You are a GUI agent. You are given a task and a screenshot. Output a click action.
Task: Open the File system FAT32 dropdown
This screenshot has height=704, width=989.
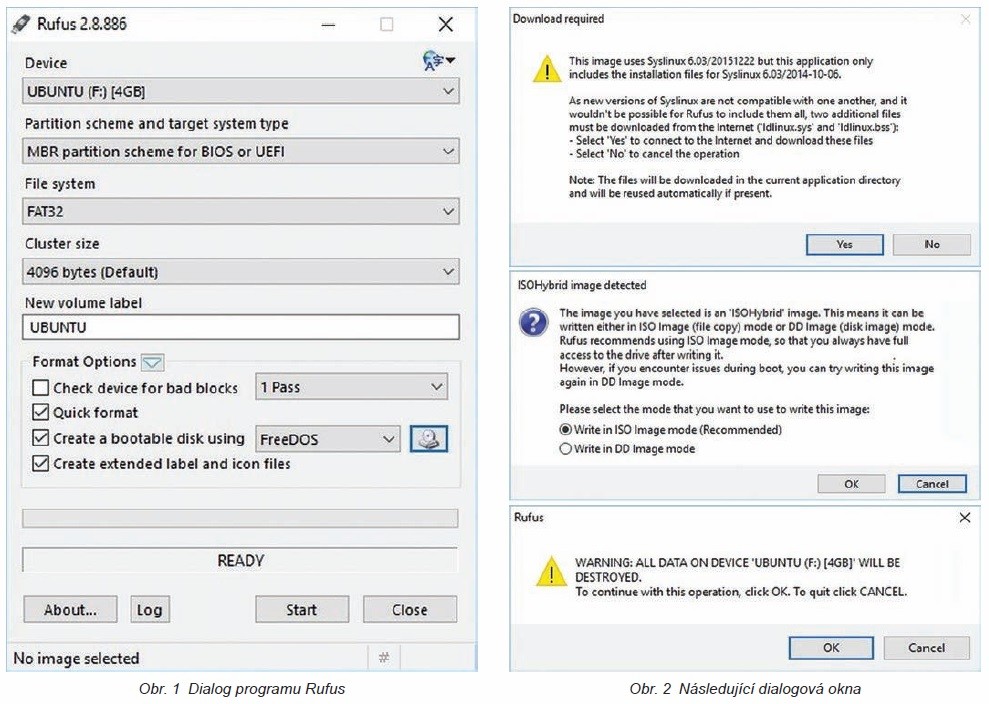[240, 211]
